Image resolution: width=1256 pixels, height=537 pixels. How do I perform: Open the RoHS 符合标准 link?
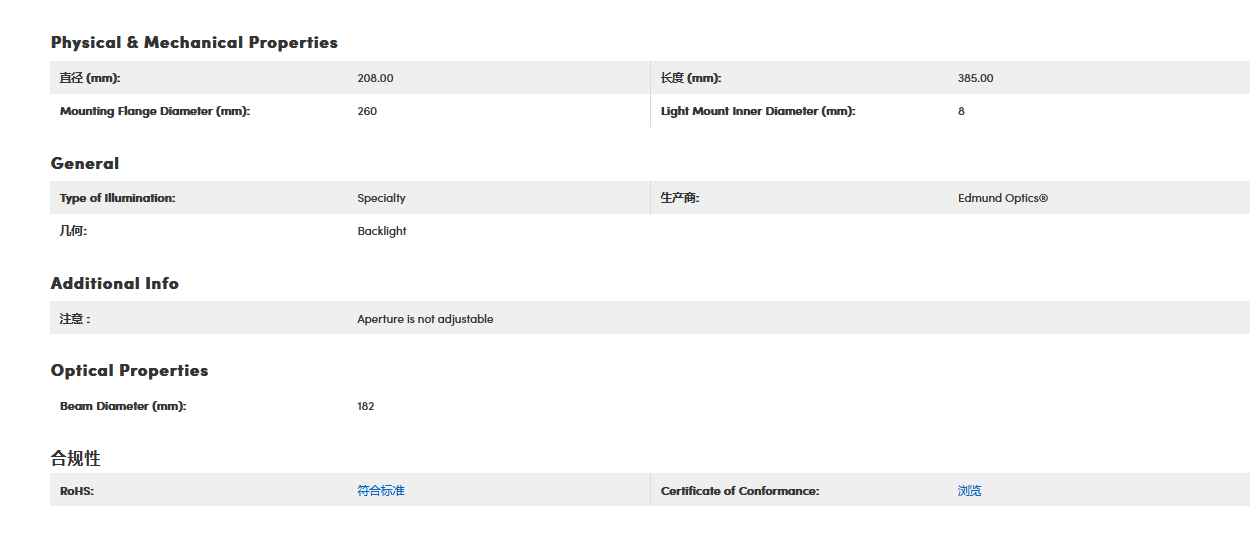click(381, 491)
